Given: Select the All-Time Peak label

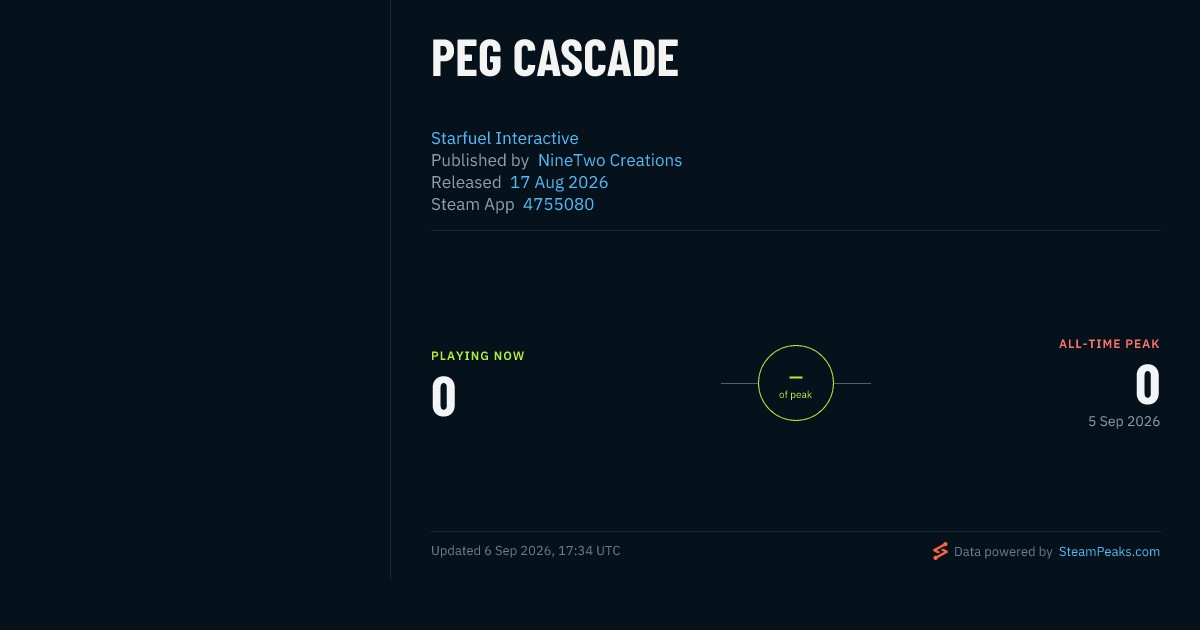Looking at the screenshot, I should point(1109,344).
